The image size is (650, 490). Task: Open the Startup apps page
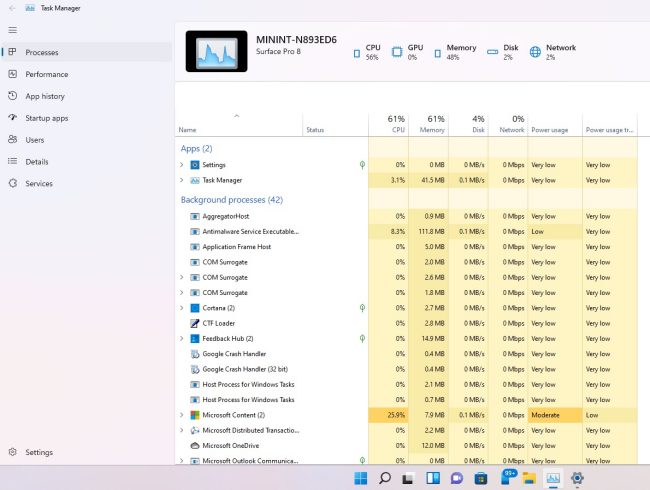pyautogui.click(x=46, y=118)
